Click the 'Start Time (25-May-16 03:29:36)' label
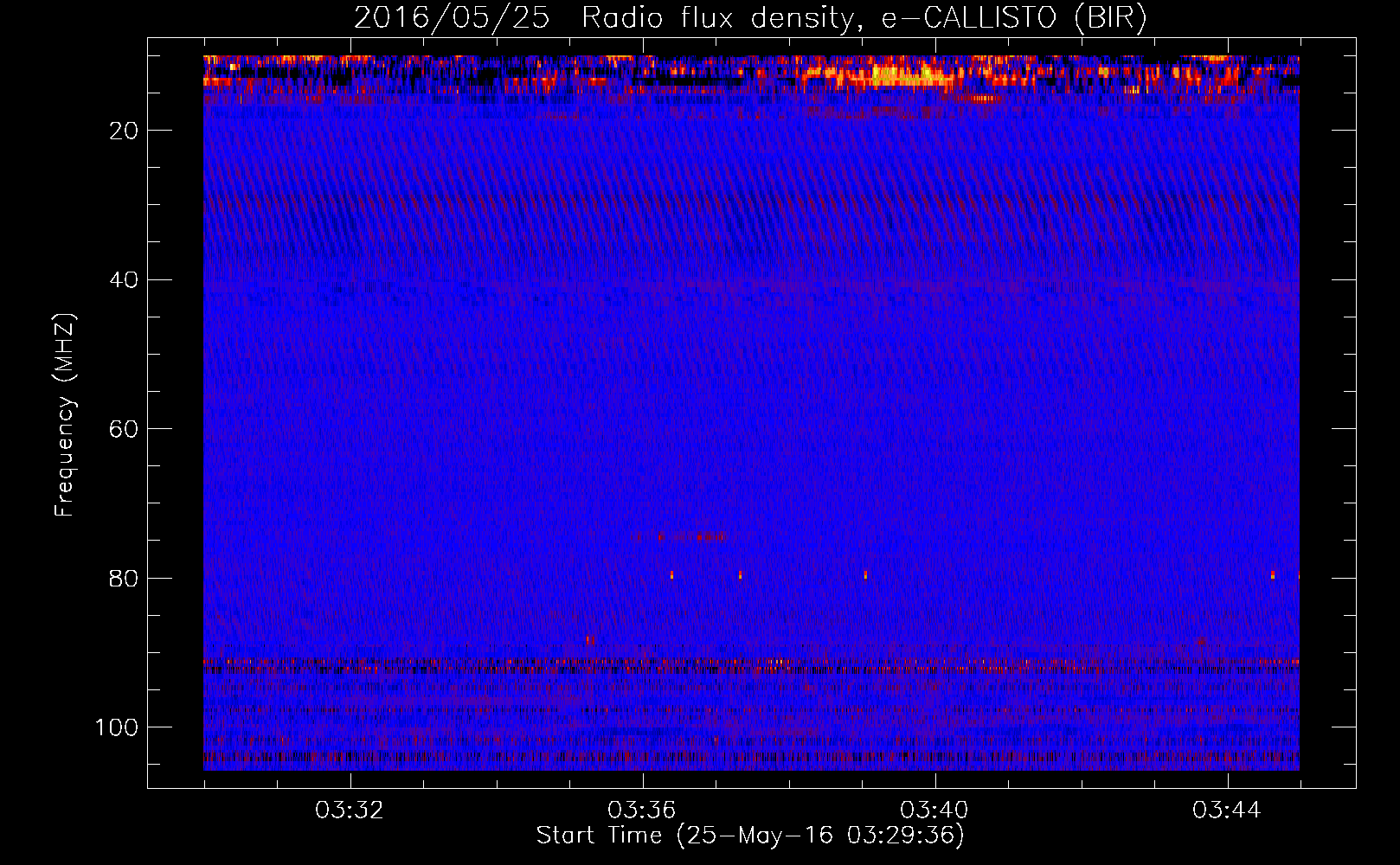1400x865 pixels. coord(750,836)
